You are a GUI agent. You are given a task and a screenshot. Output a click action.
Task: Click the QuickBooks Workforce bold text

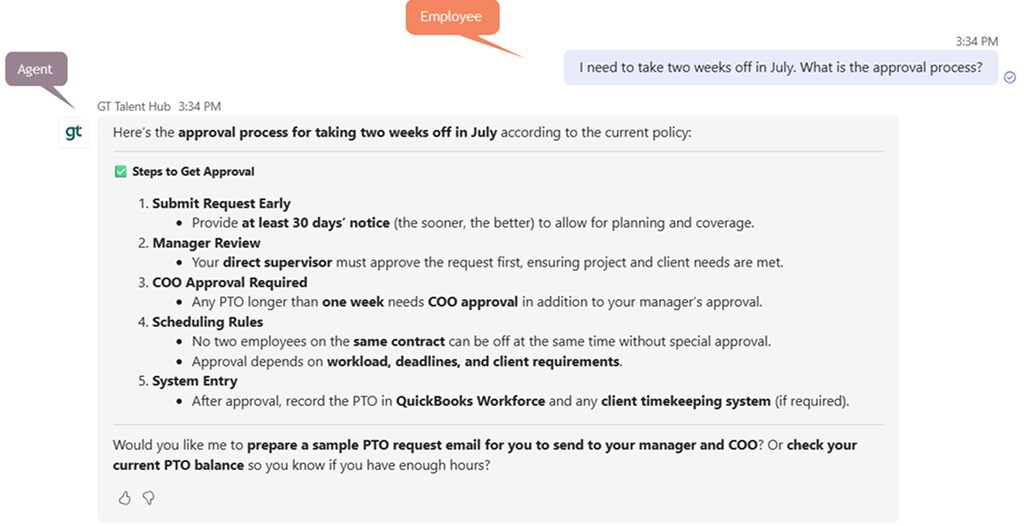(470, 401)
